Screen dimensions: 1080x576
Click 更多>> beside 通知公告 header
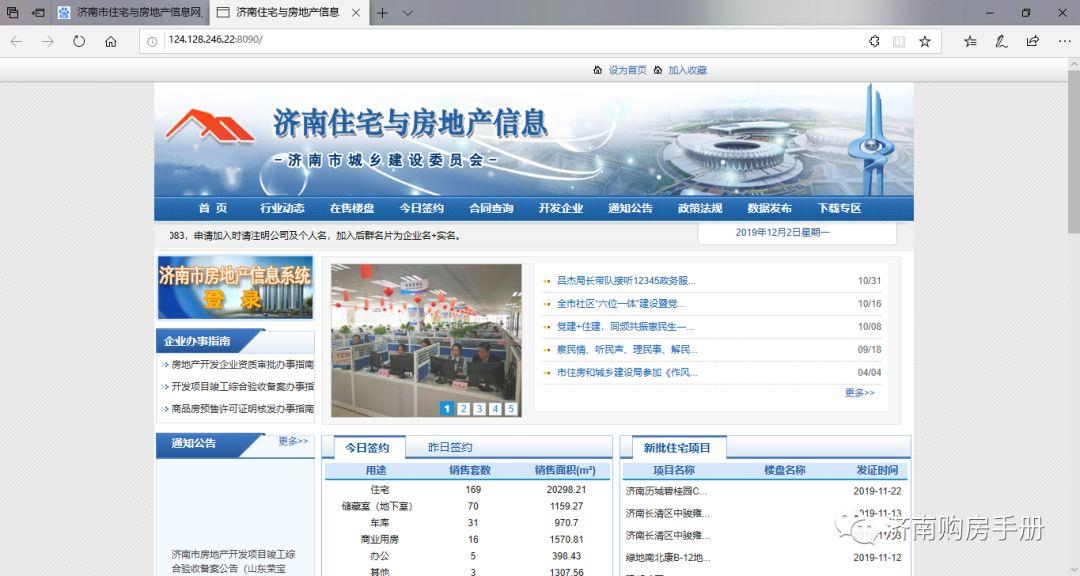click(293, 441)
